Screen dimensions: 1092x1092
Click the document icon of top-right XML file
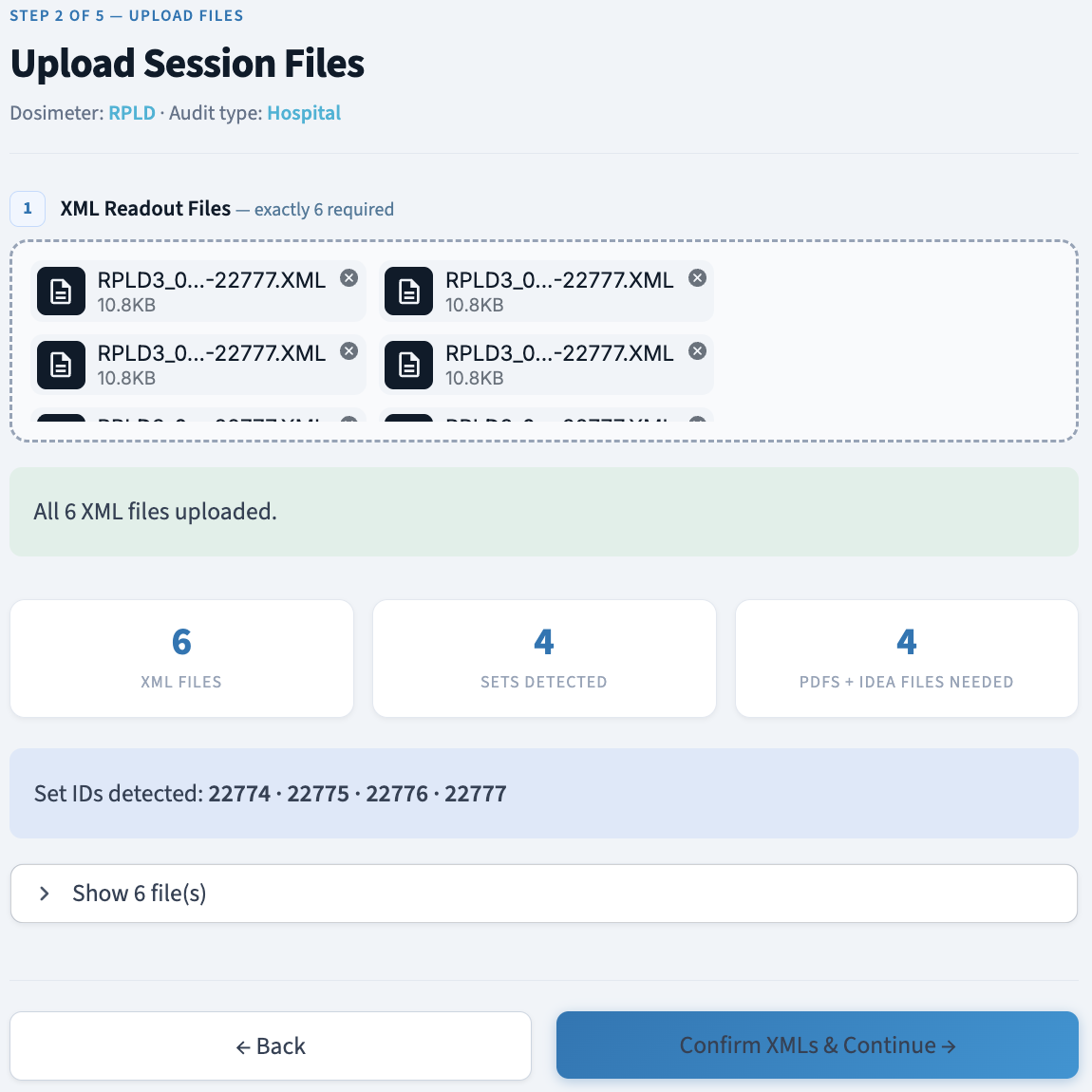(x=409, y=292)
